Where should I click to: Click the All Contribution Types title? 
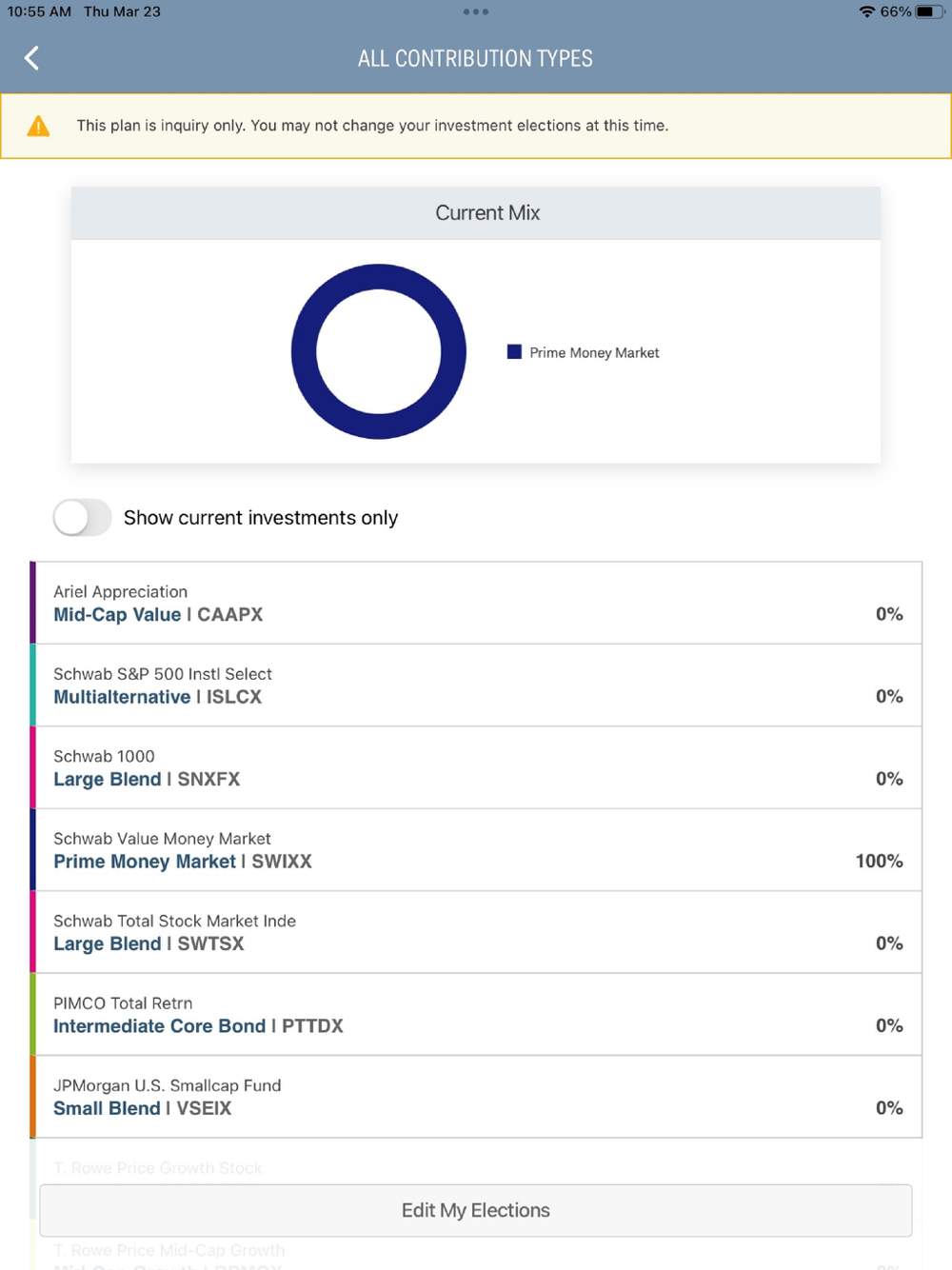475,59
